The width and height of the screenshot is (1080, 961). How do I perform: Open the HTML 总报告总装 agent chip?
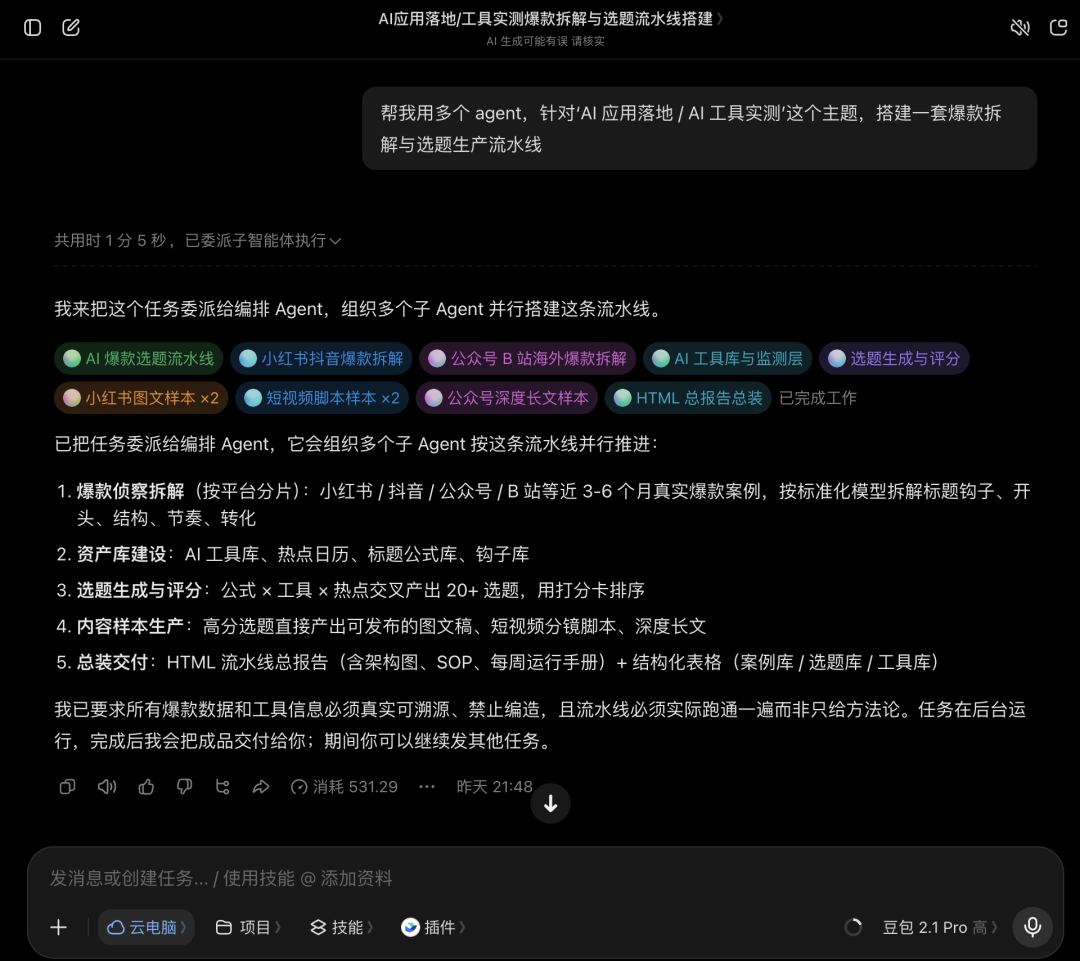click(x=688, y=397)
